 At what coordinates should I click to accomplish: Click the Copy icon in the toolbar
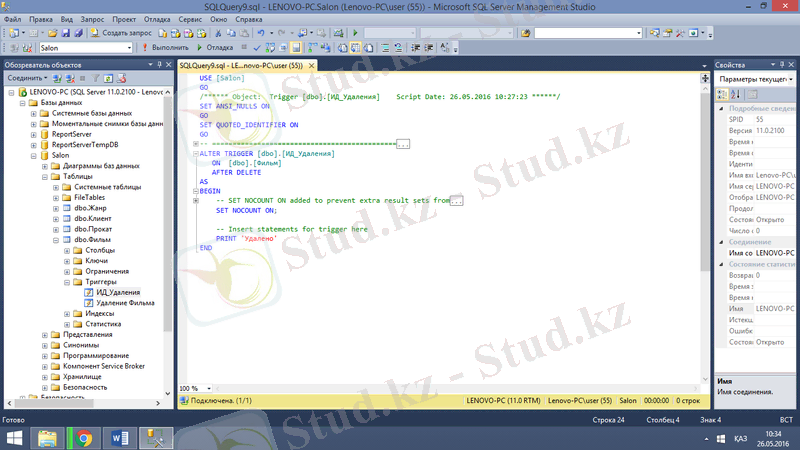point(231,33)
